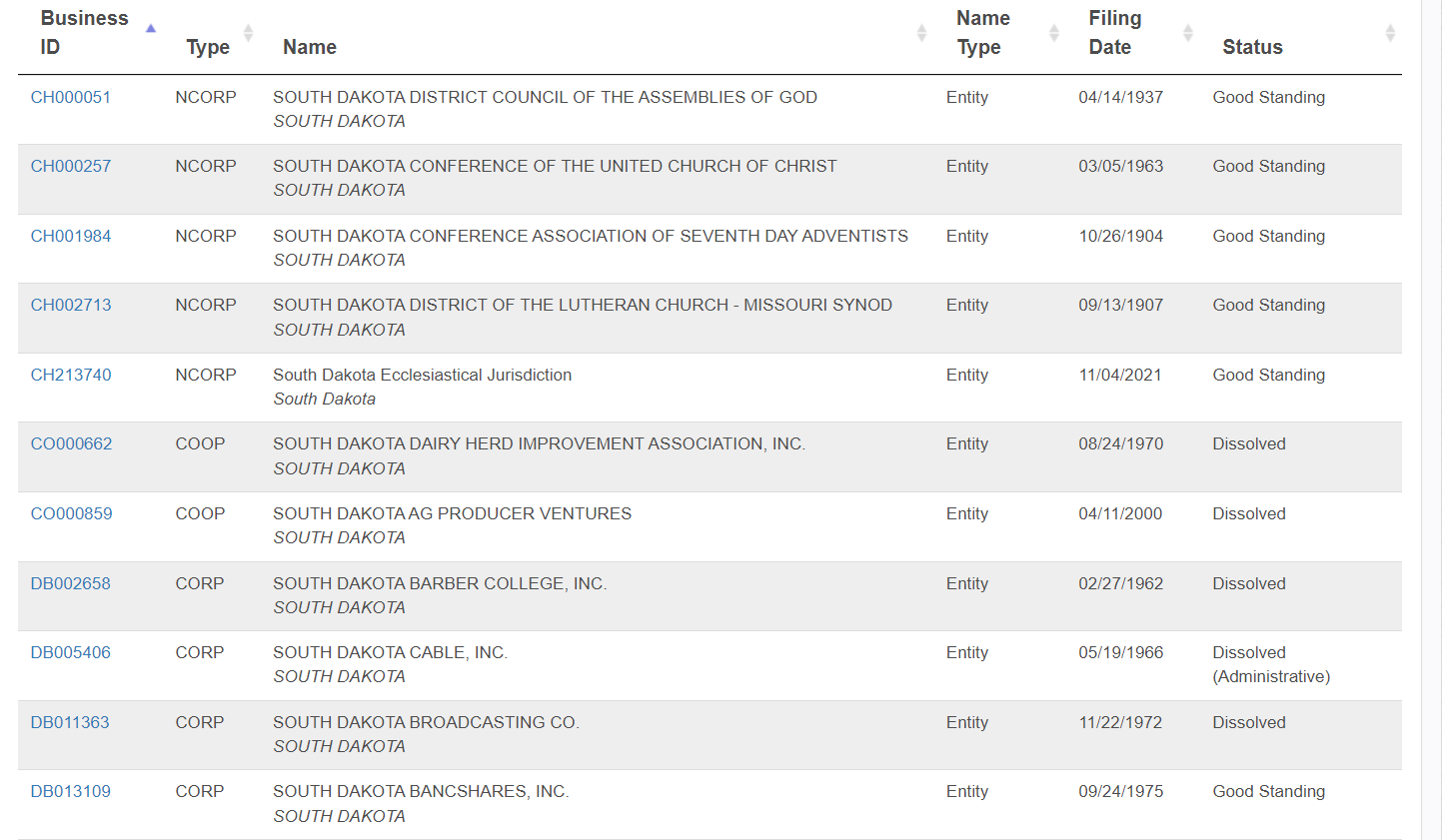Image resolution: width=1442 pixels, height=840 pixels.
Task: View CO000859 business details
Action: point(71,513)
